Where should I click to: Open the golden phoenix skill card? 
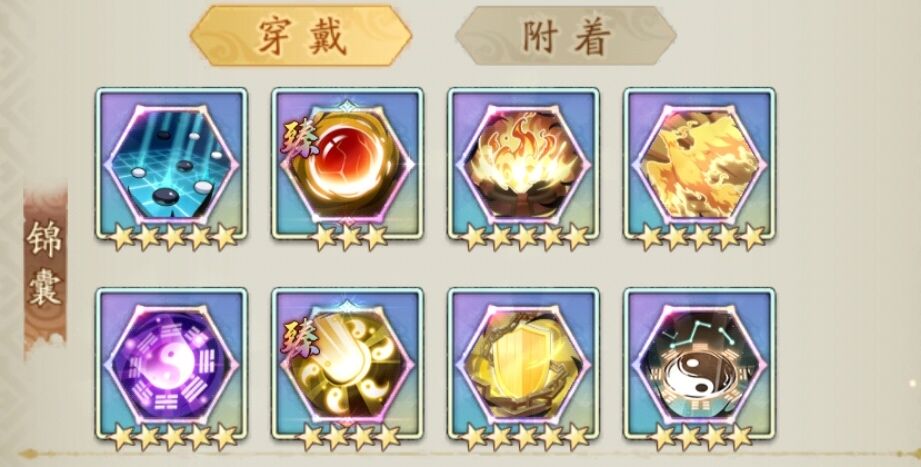[700, 164]
